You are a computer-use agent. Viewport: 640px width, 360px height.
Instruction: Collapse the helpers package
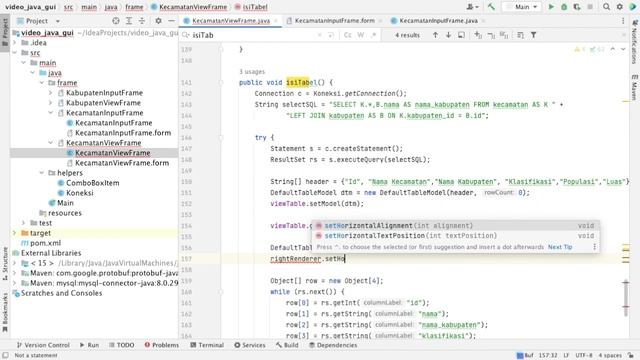42,173
